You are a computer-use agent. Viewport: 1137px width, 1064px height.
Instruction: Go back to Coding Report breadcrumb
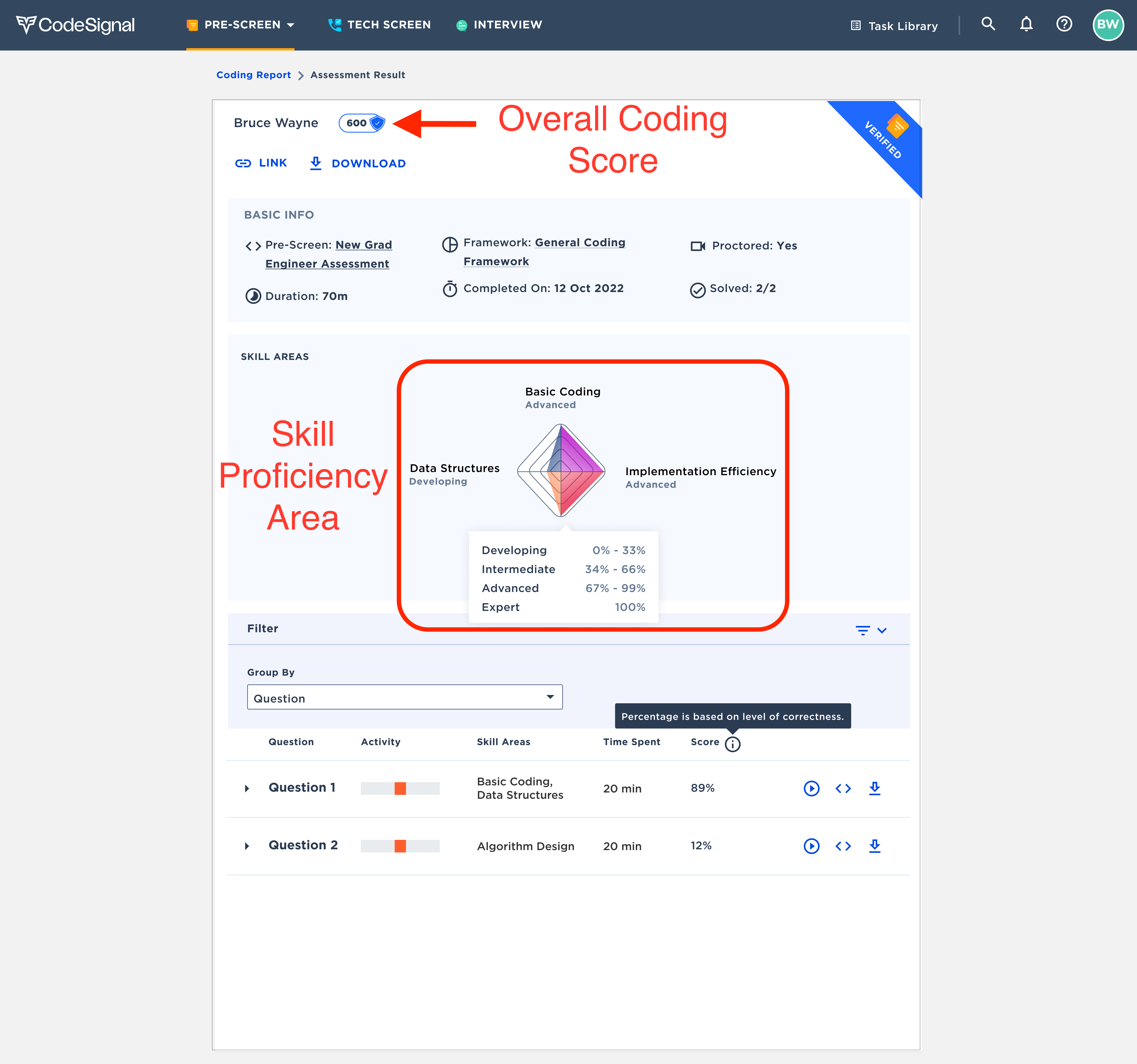click(x=253, y=75)
